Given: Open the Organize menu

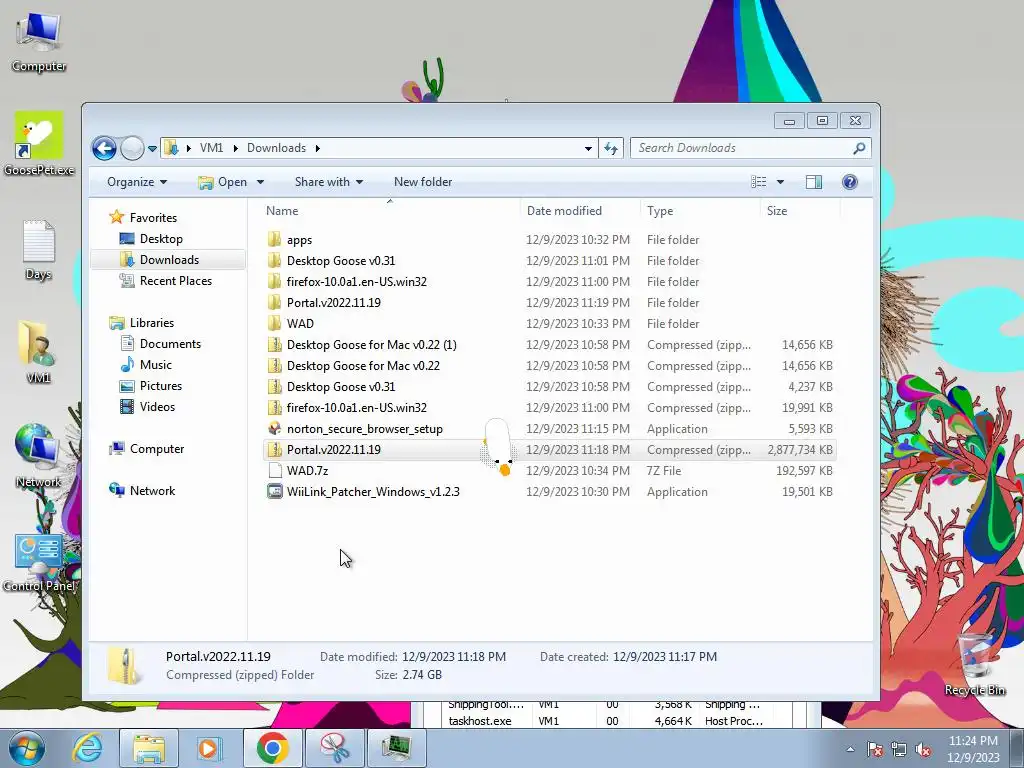Looking at the screenshot, I should [137, 182].
